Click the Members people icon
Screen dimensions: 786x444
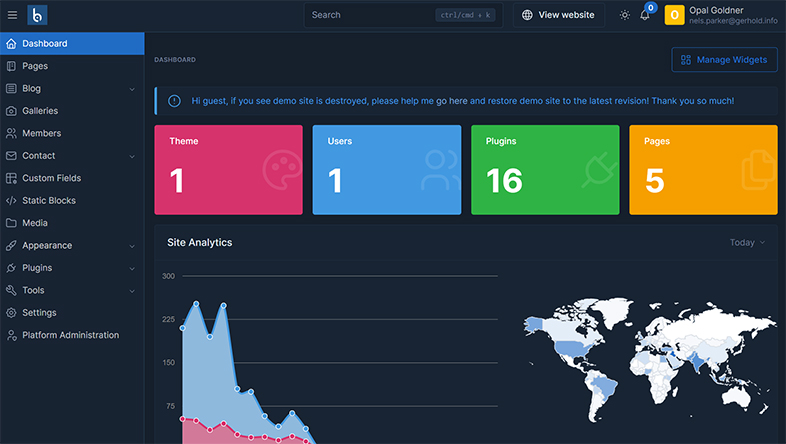point(11,133)
